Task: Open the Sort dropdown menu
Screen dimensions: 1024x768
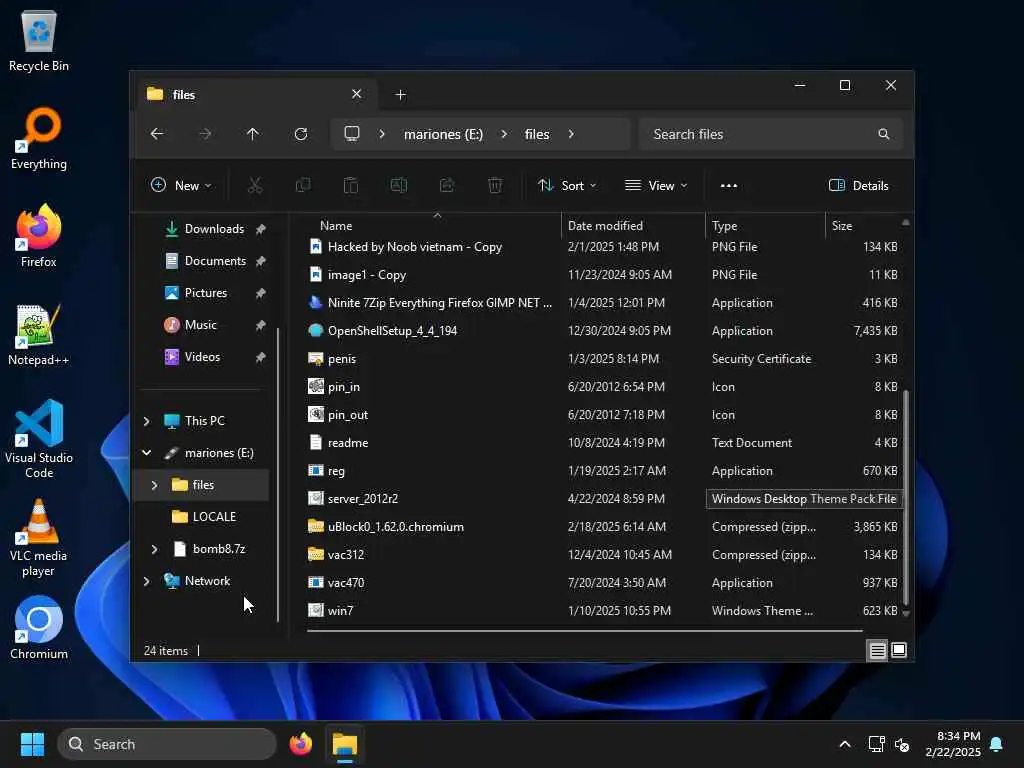Action: (x=567, y=185)
